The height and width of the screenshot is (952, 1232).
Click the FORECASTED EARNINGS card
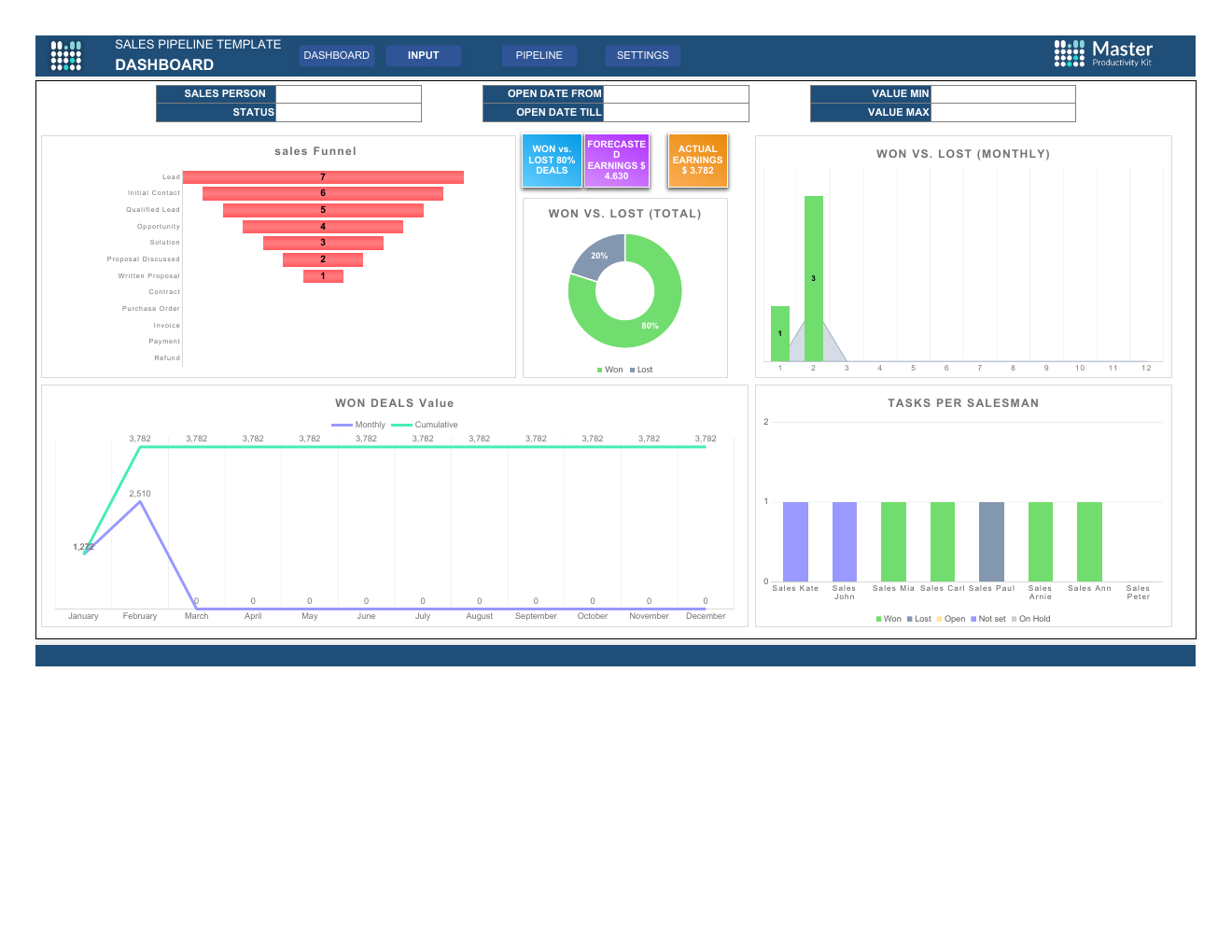coord(616,160)
